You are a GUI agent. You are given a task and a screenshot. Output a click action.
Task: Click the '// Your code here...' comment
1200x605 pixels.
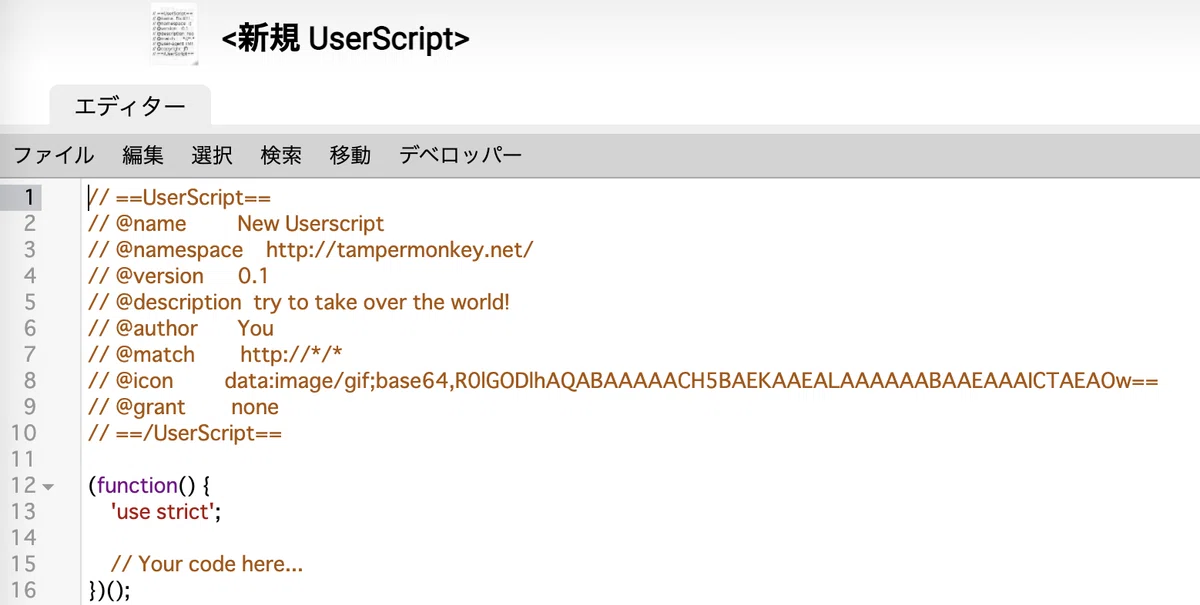[207, 563]
